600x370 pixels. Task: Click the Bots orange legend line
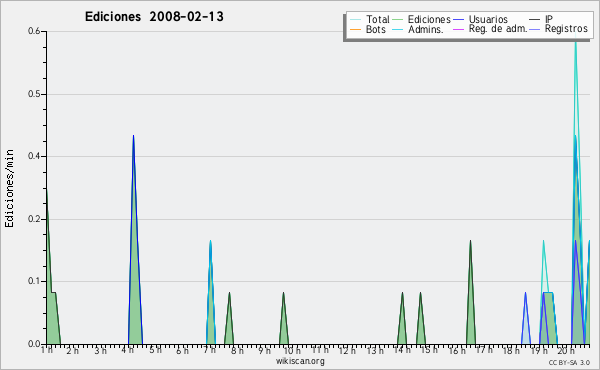[x=355, y=29]
